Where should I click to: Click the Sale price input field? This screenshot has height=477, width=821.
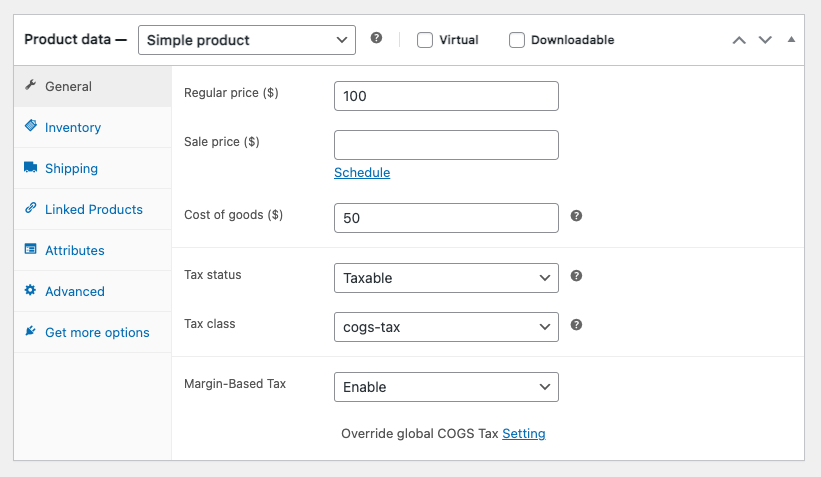tap(446, 145)
